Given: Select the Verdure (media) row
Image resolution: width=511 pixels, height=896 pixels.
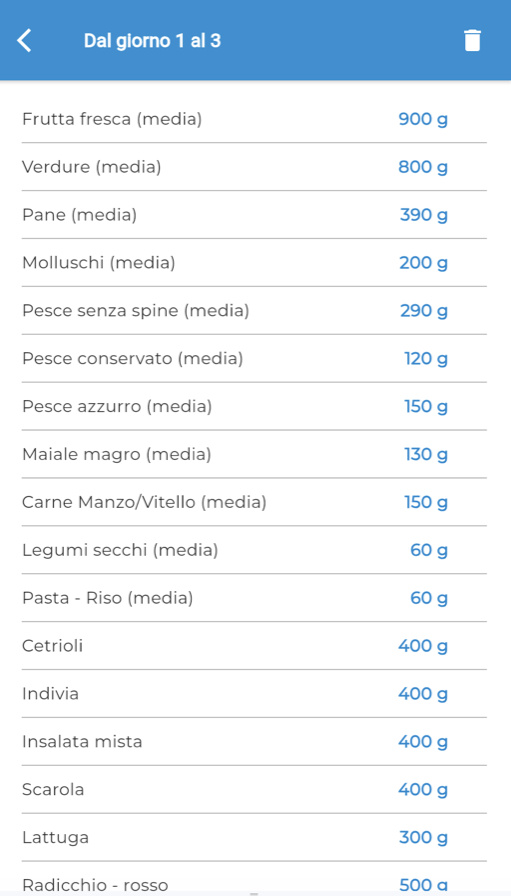Looking at the screenshot, I should click(254, 167).
